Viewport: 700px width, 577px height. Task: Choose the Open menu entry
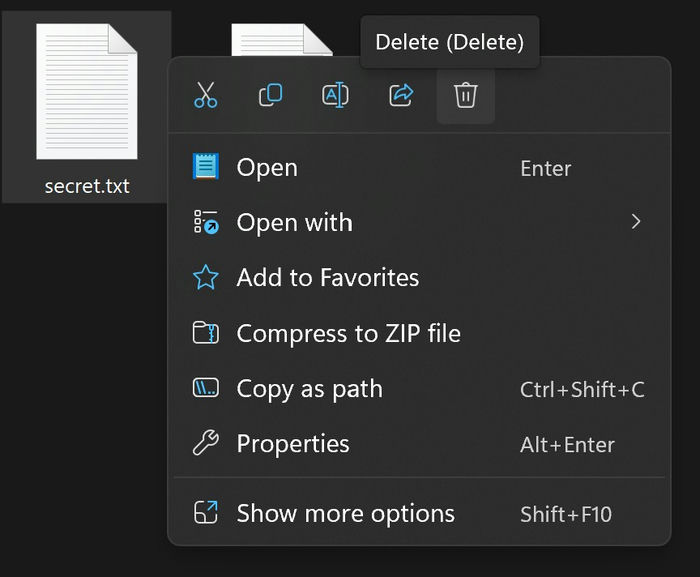tap(267, 168)
